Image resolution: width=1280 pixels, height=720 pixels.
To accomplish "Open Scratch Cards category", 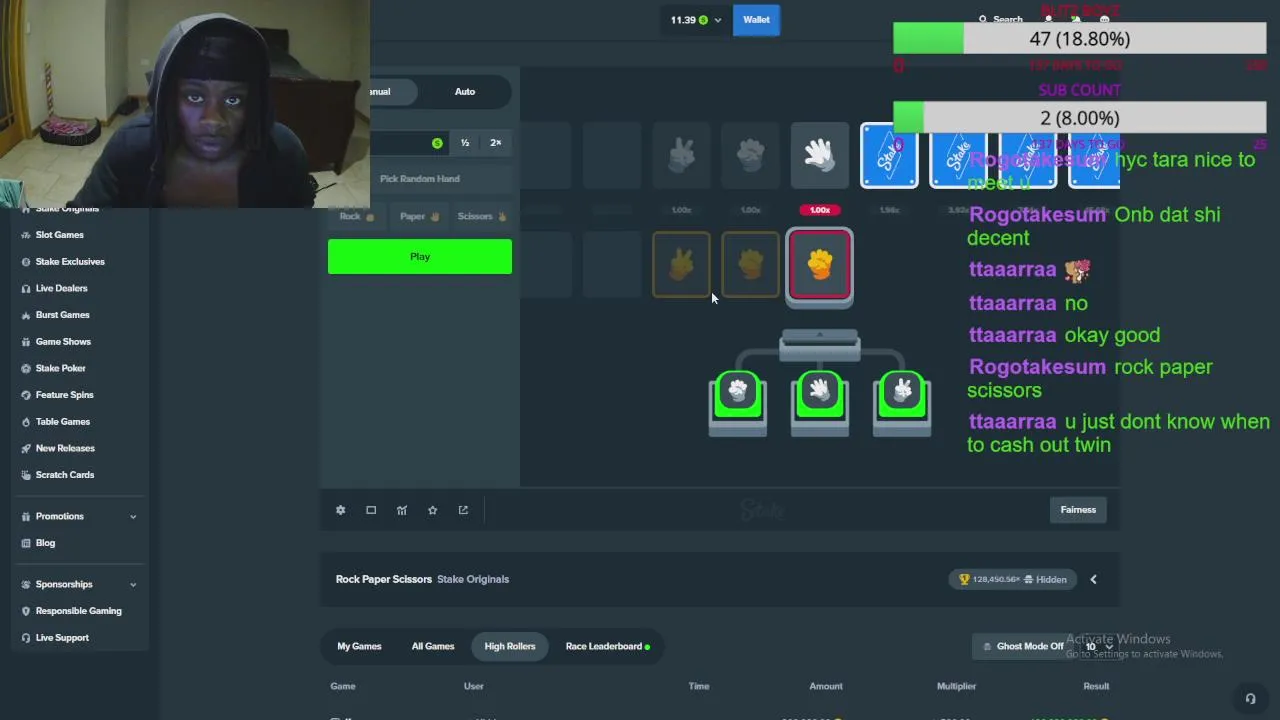I will coord(64,475).
